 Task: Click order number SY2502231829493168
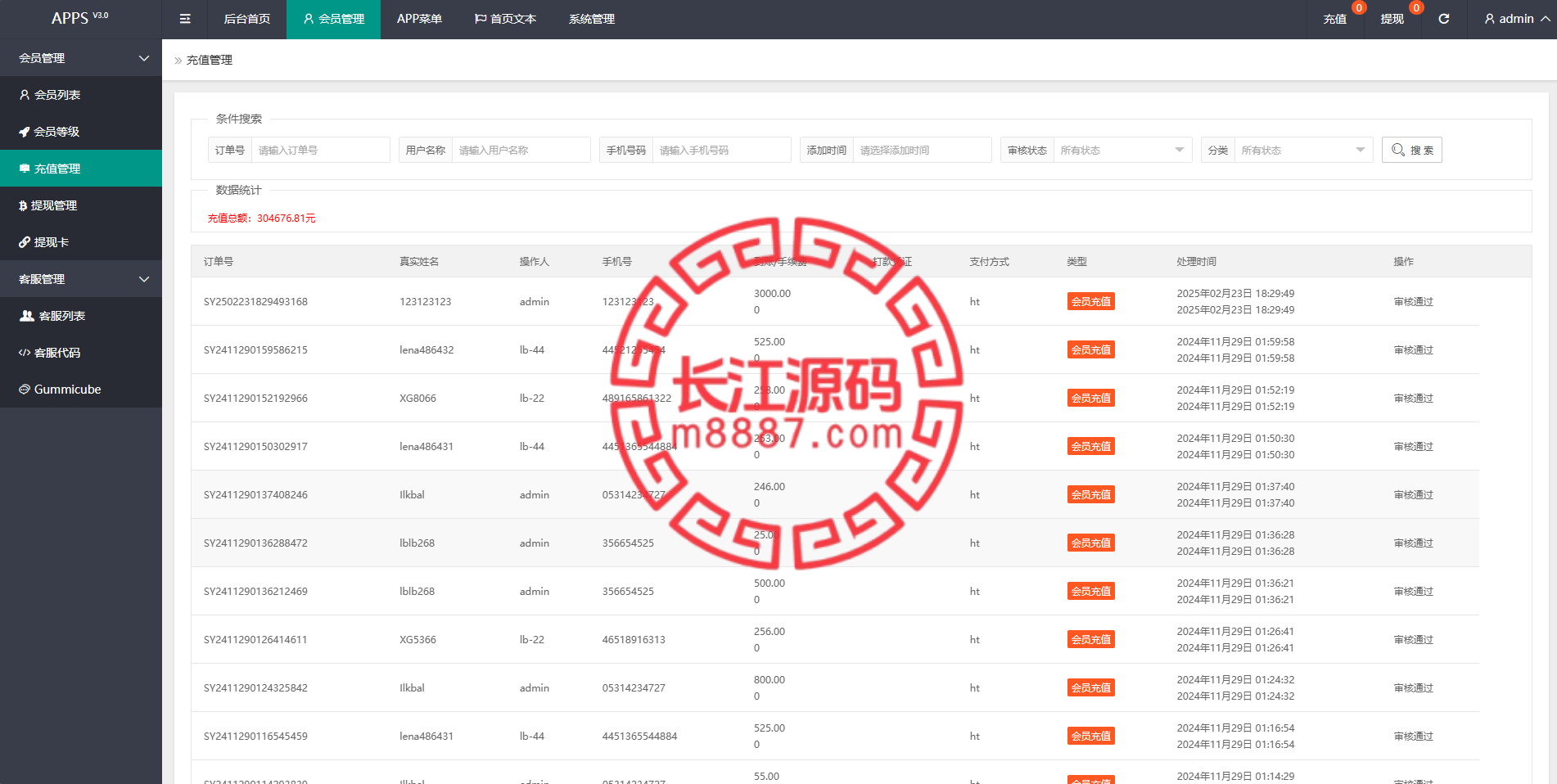point(255,302)
